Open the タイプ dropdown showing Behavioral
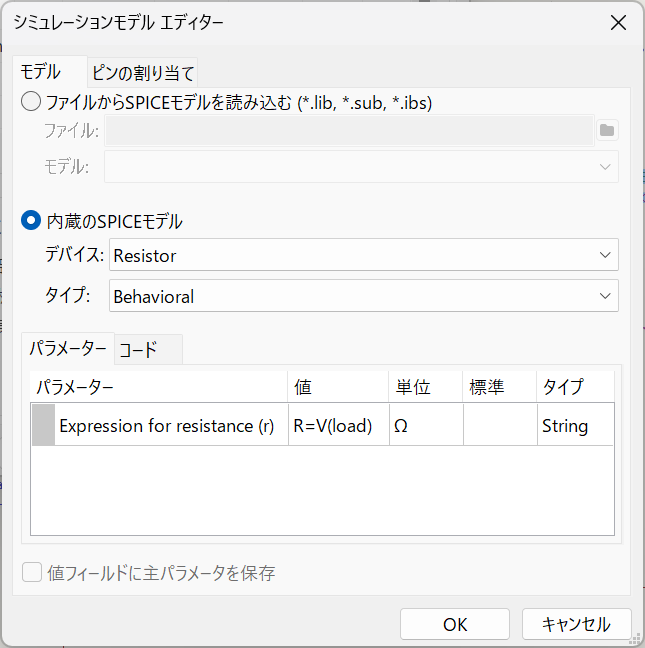The width and height of the screenshot is (645, 648). [x=364, y=295]
